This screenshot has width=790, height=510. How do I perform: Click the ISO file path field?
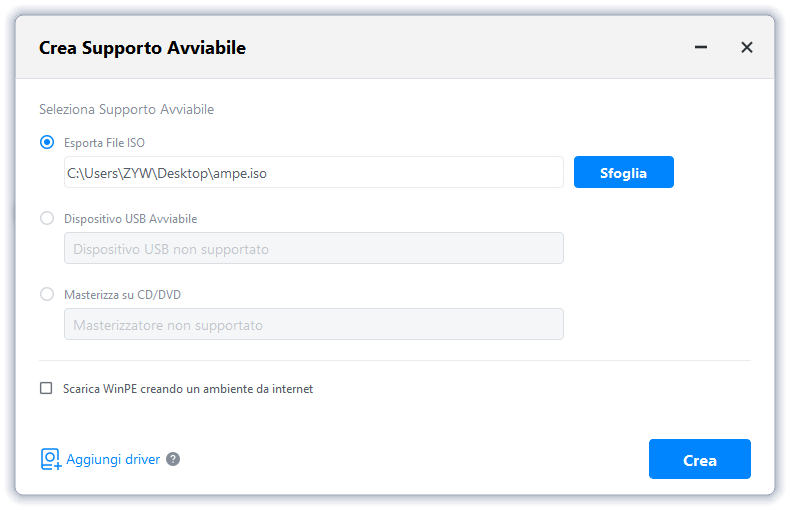(x=313, y=172)
